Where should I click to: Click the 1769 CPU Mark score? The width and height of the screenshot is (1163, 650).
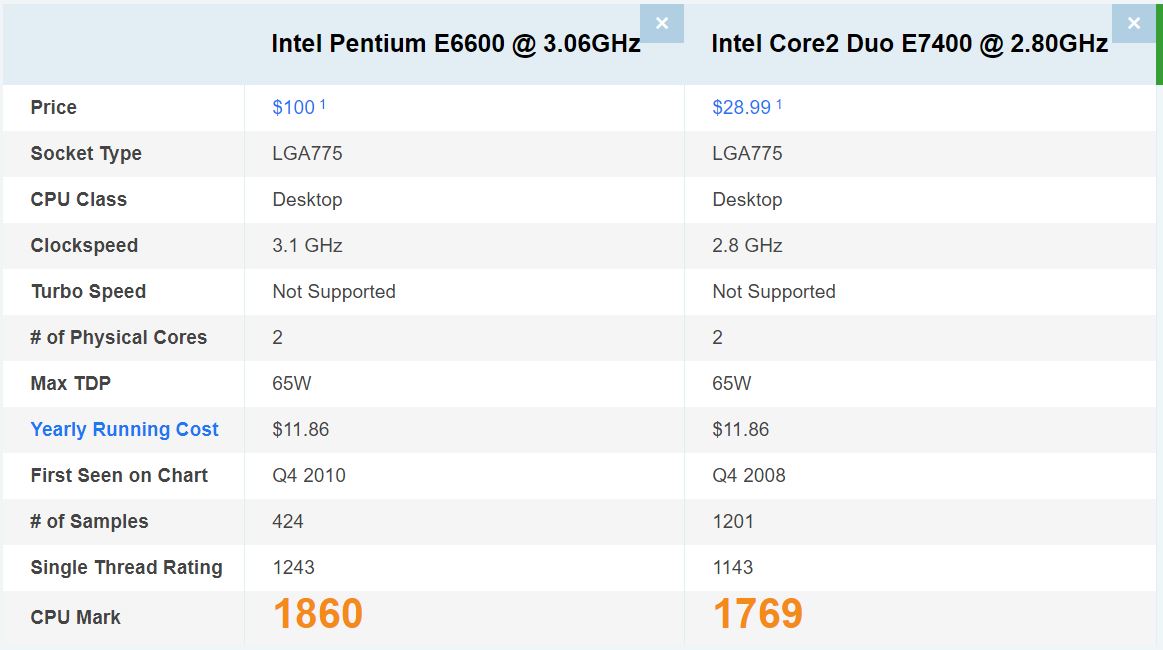point(757,614)
